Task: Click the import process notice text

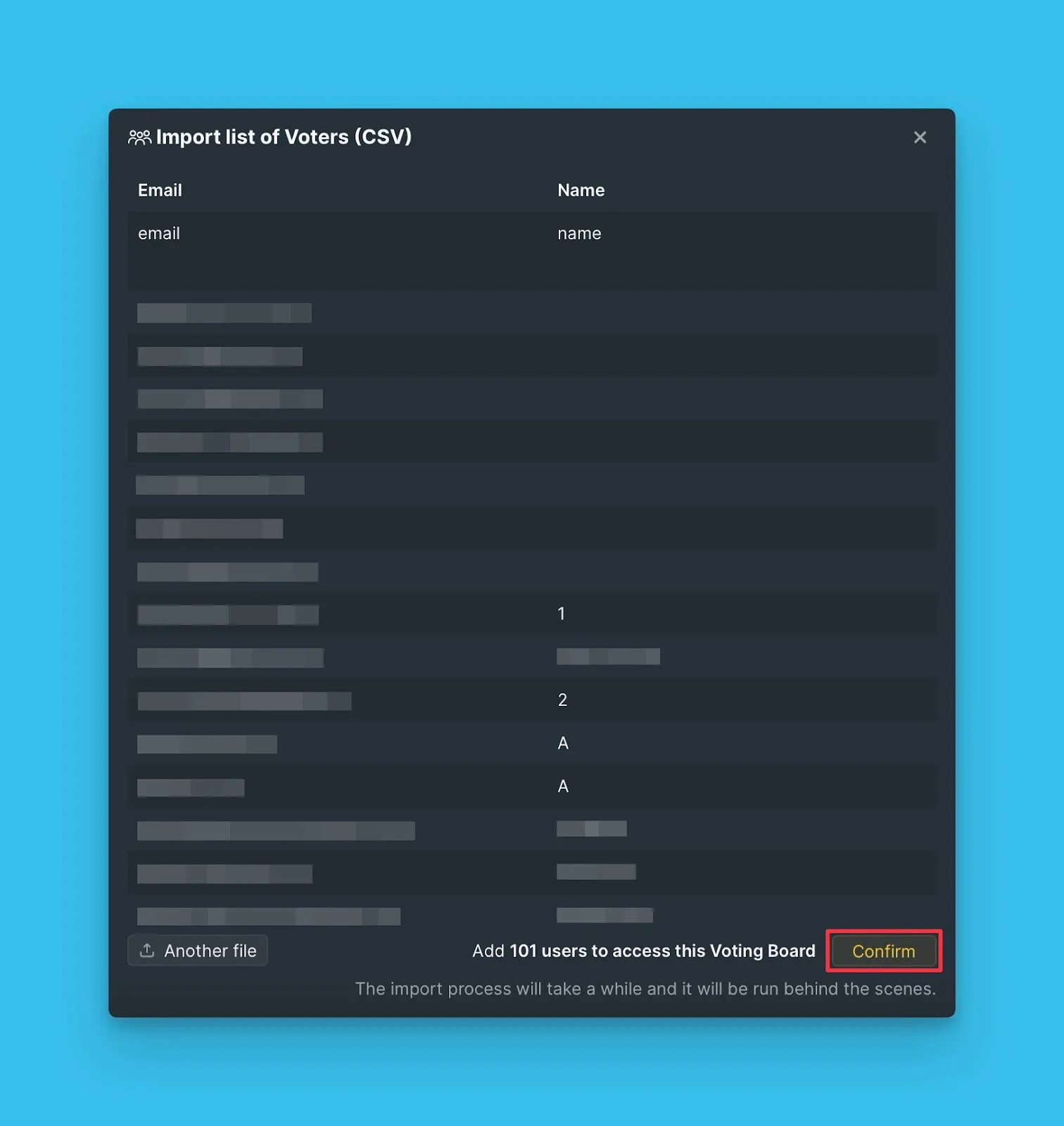Action: pos(645,989)
